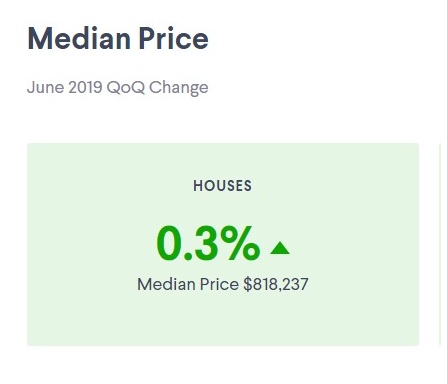This screenshot has width=447, height=384.
Task: Click the word Change in the subtitle
Action: pos(179,88)
